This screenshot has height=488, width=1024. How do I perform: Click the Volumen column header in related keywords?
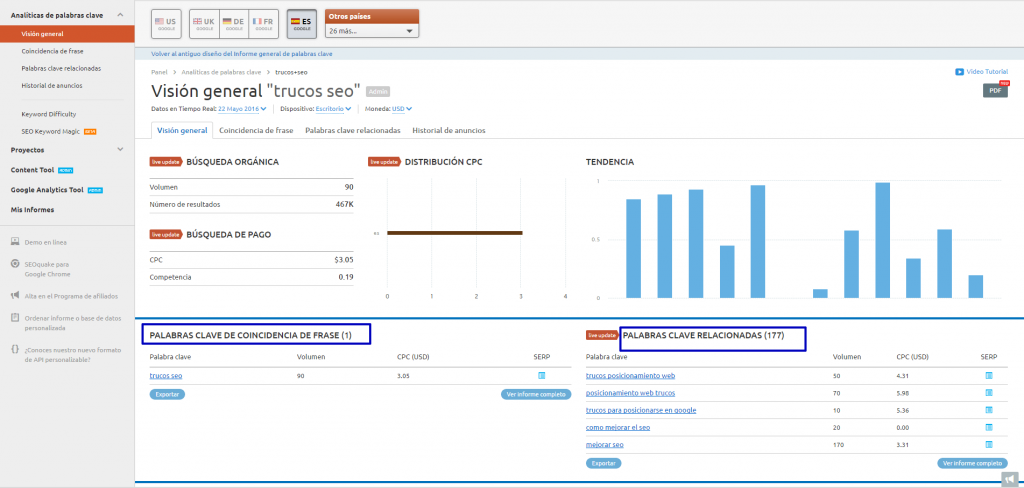click(846, 357)
